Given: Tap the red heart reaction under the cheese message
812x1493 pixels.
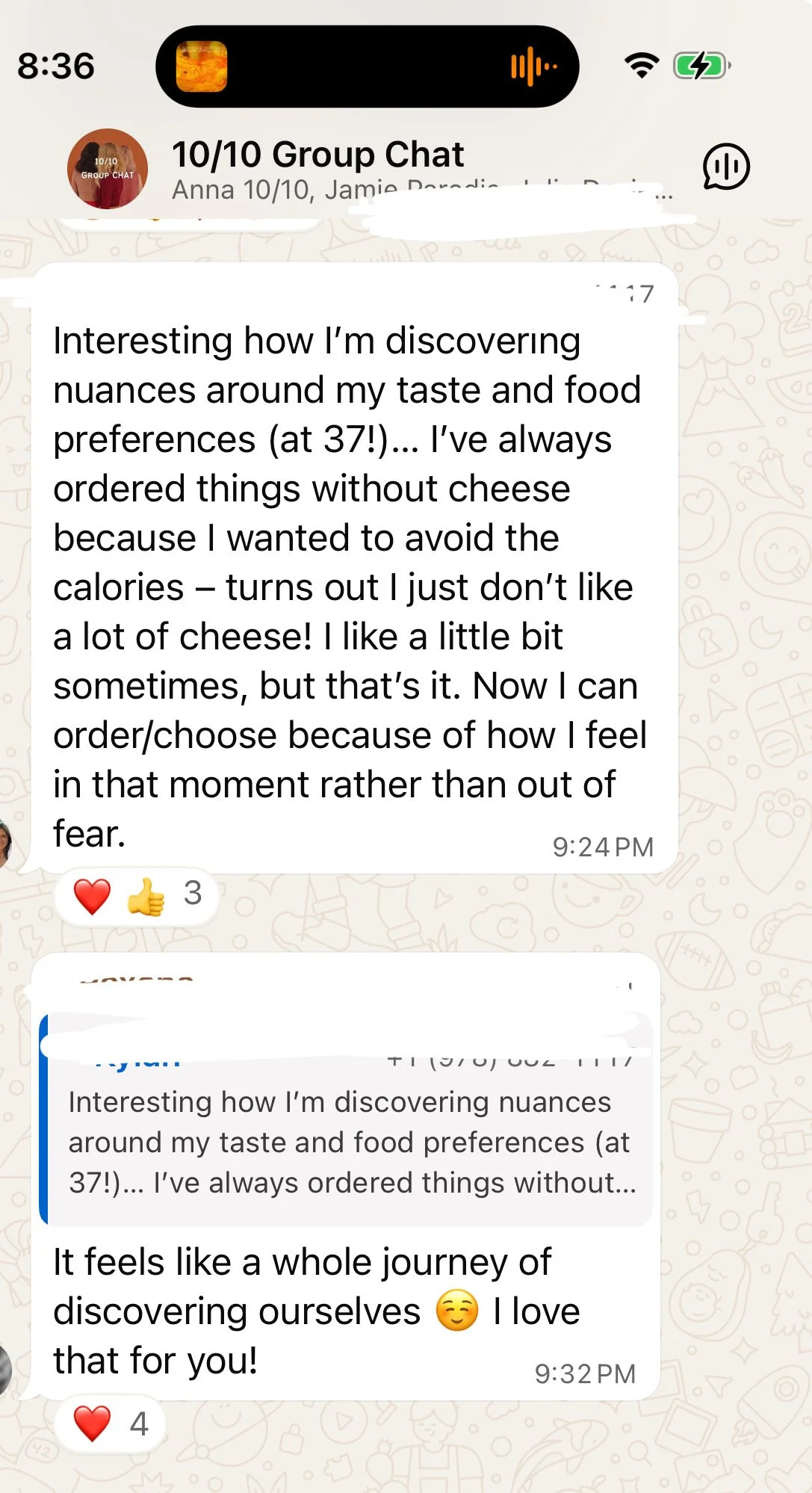Looking at the screenshot, I should (x=93, y=895).
